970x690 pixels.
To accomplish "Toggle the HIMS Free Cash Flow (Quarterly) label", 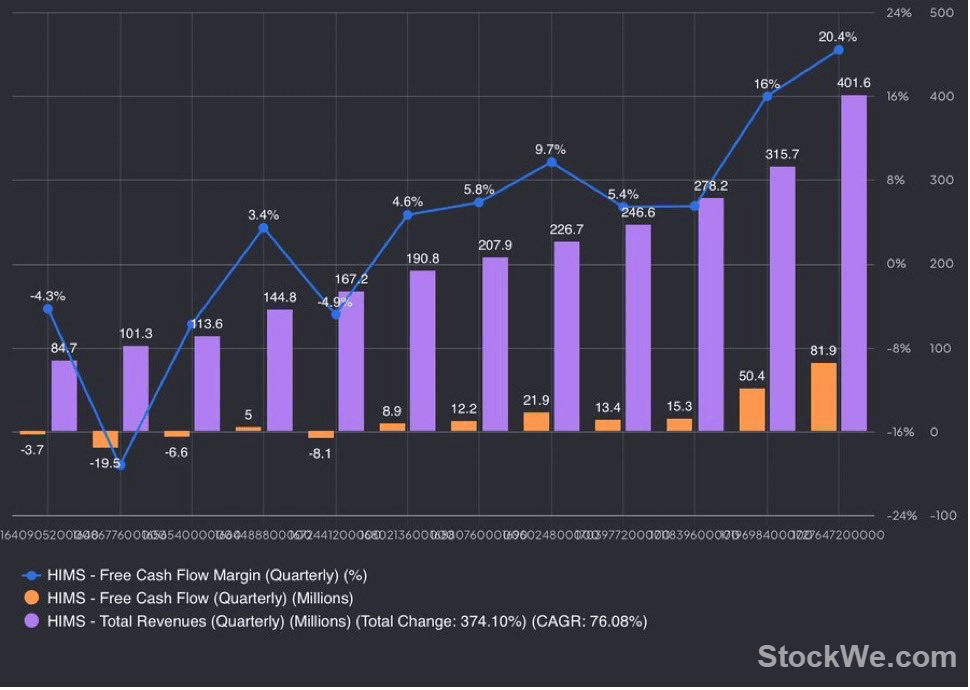I will (x=200, y=598).
